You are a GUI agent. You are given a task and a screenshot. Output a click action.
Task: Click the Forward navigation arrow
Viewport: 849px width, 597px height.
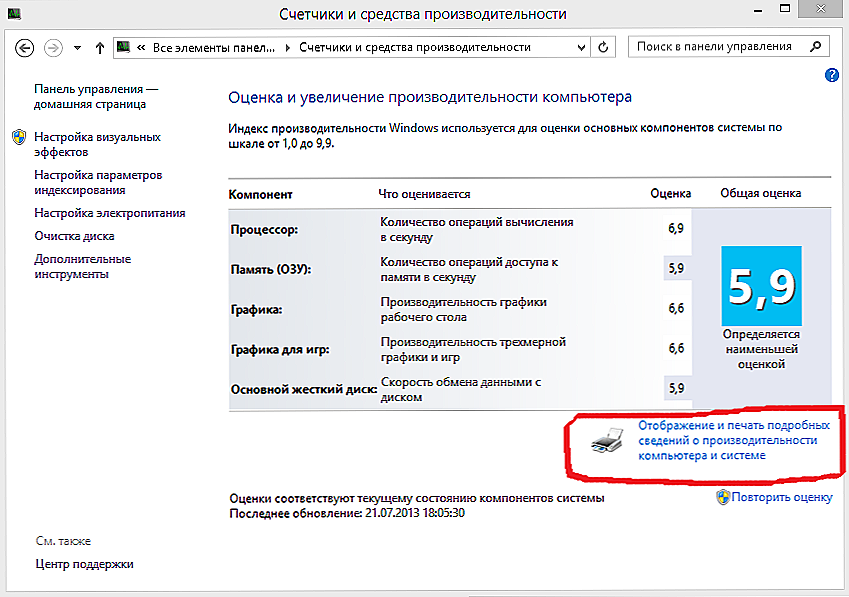pos(53,48)
